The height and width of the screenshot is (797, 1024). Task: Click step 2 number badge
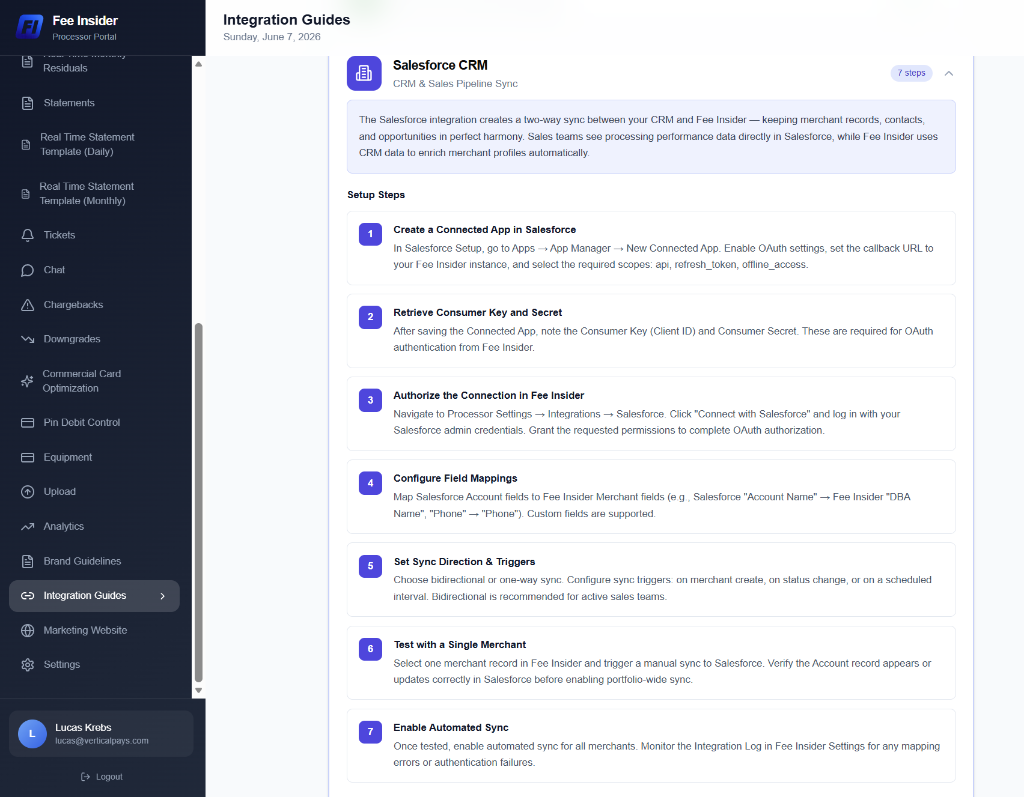pos(370,317)
